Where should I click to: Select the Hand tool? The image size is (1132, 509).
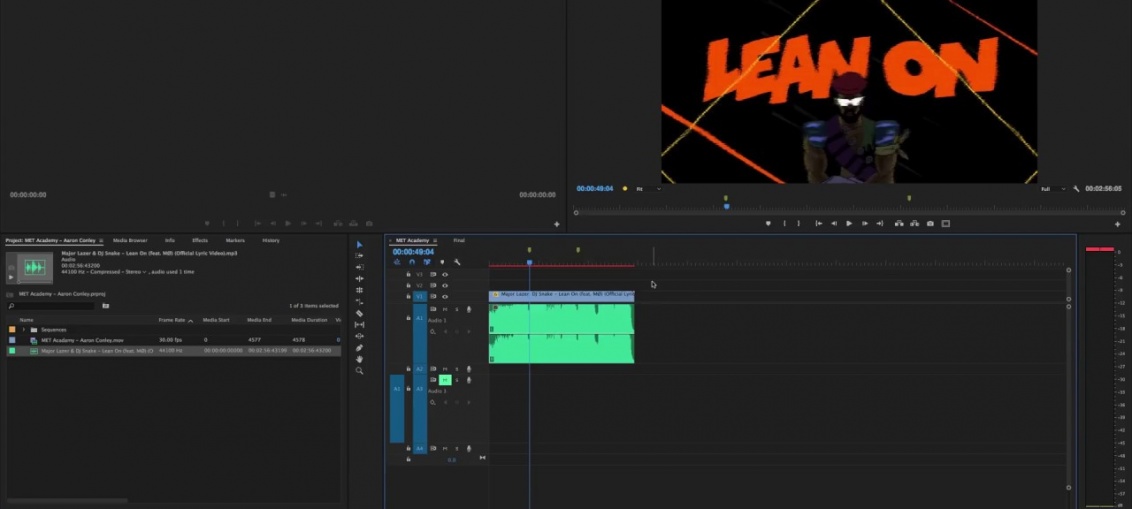[x=359, y=359]
